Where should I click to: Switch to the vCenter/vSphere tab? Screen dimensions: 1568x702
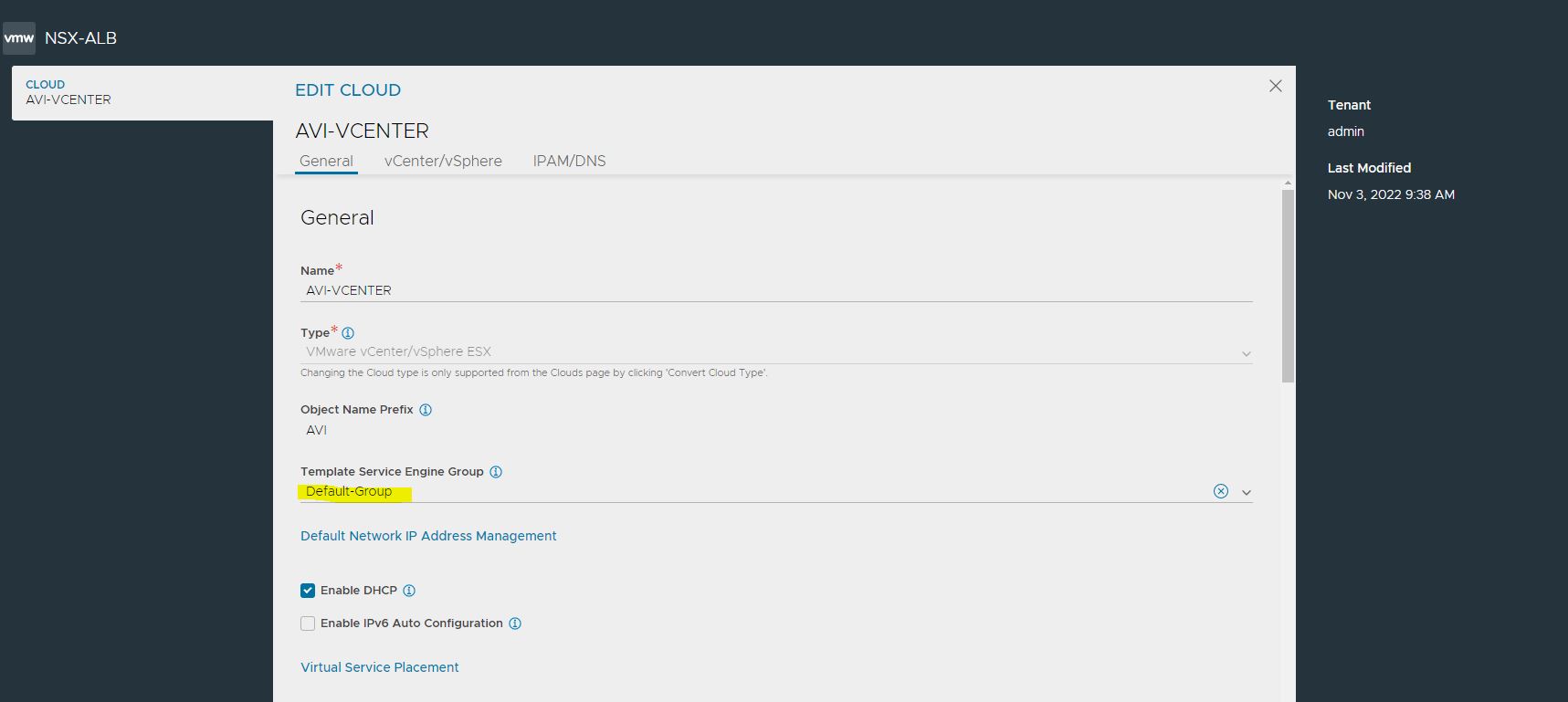(443, 161)
